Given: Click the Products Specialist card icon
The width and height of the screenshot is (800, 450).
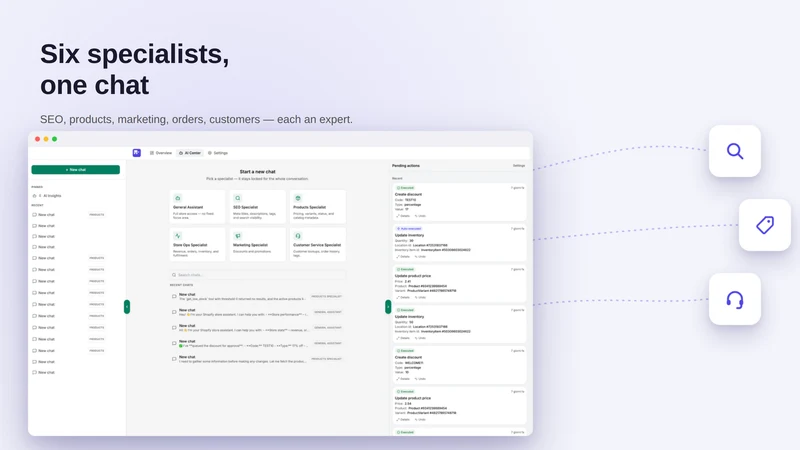Looking at the screenshot, I should (x=298, y=198).
